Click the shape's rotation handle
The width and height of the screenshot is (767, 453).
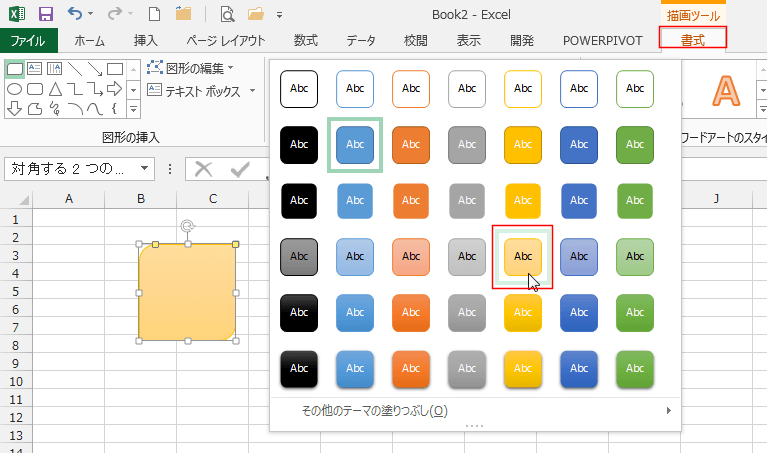(187, 226)
